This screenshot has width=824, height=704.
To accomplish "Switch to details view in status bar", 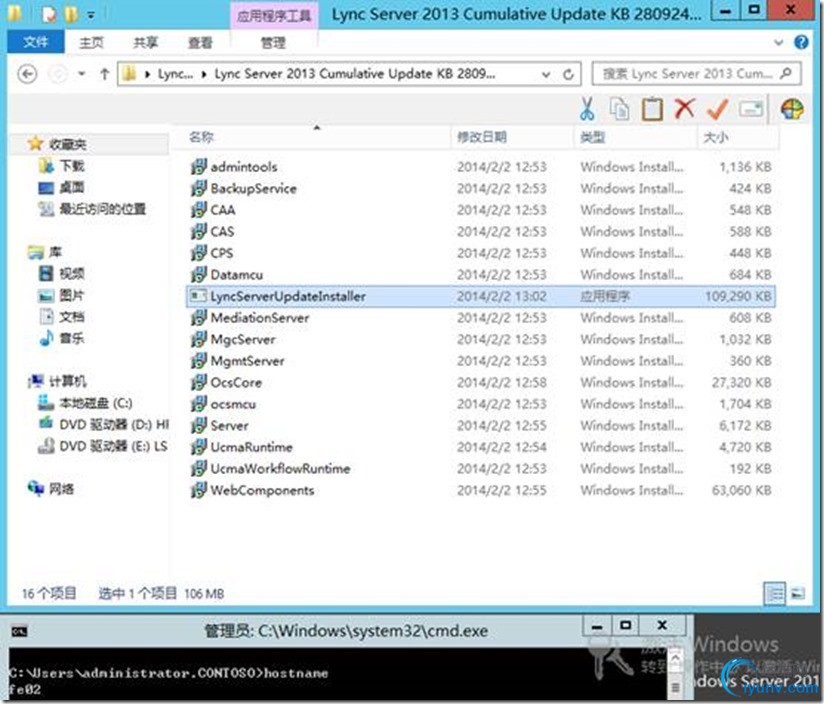I will point(775,594).
